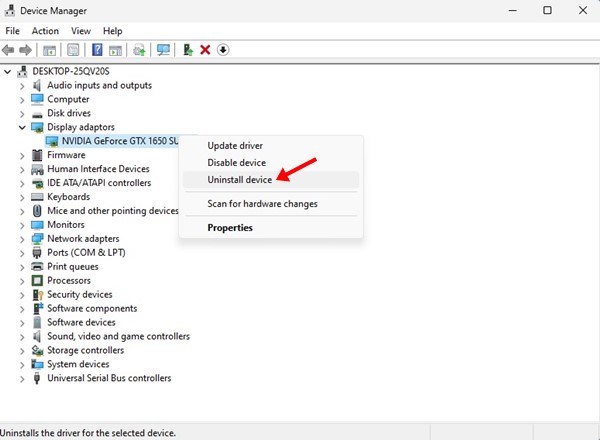Collapse the DESKTOP-25QV20S root node

tap(7, 71)
